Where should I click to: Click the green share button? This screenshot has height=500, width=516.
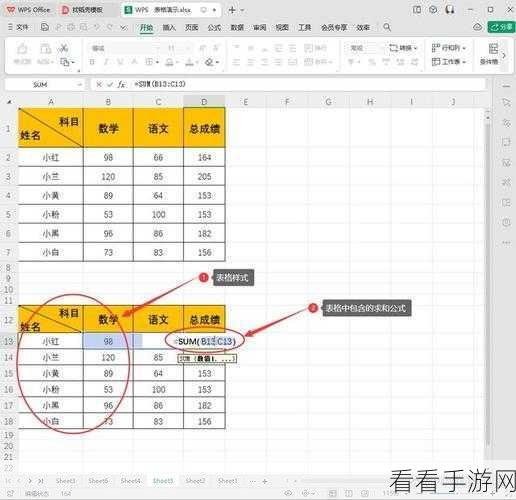coord(501,27)
